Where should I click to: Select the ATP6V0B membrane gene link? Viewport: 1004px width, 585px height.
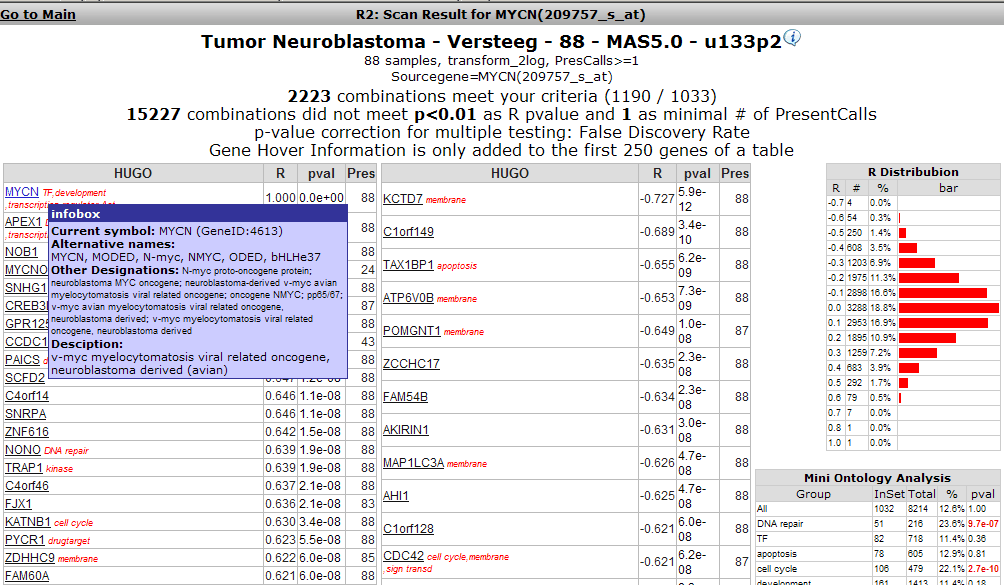[407, 297]
